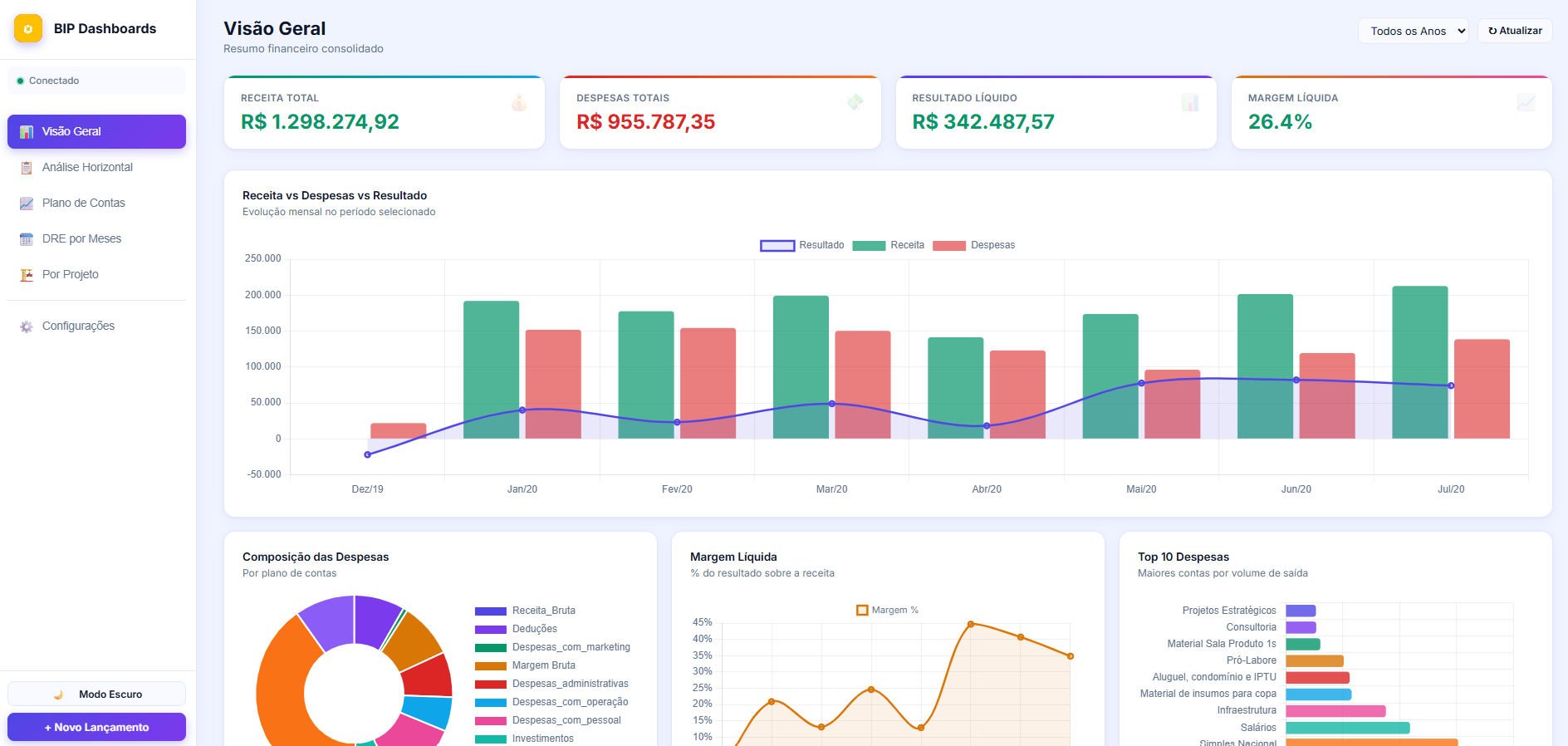Click the Salários bar in Top 10 Despesas
Screen dimensions: 1568x746
point(1348,728)
